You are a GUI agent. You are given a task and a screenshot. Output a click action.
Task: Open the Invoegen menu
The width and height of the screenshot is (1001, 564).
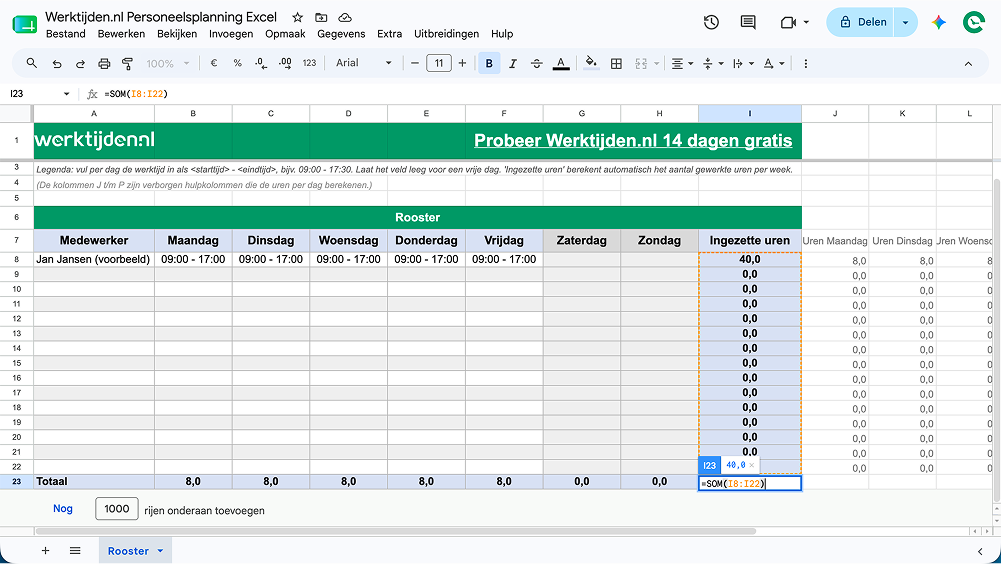point(231,34)
